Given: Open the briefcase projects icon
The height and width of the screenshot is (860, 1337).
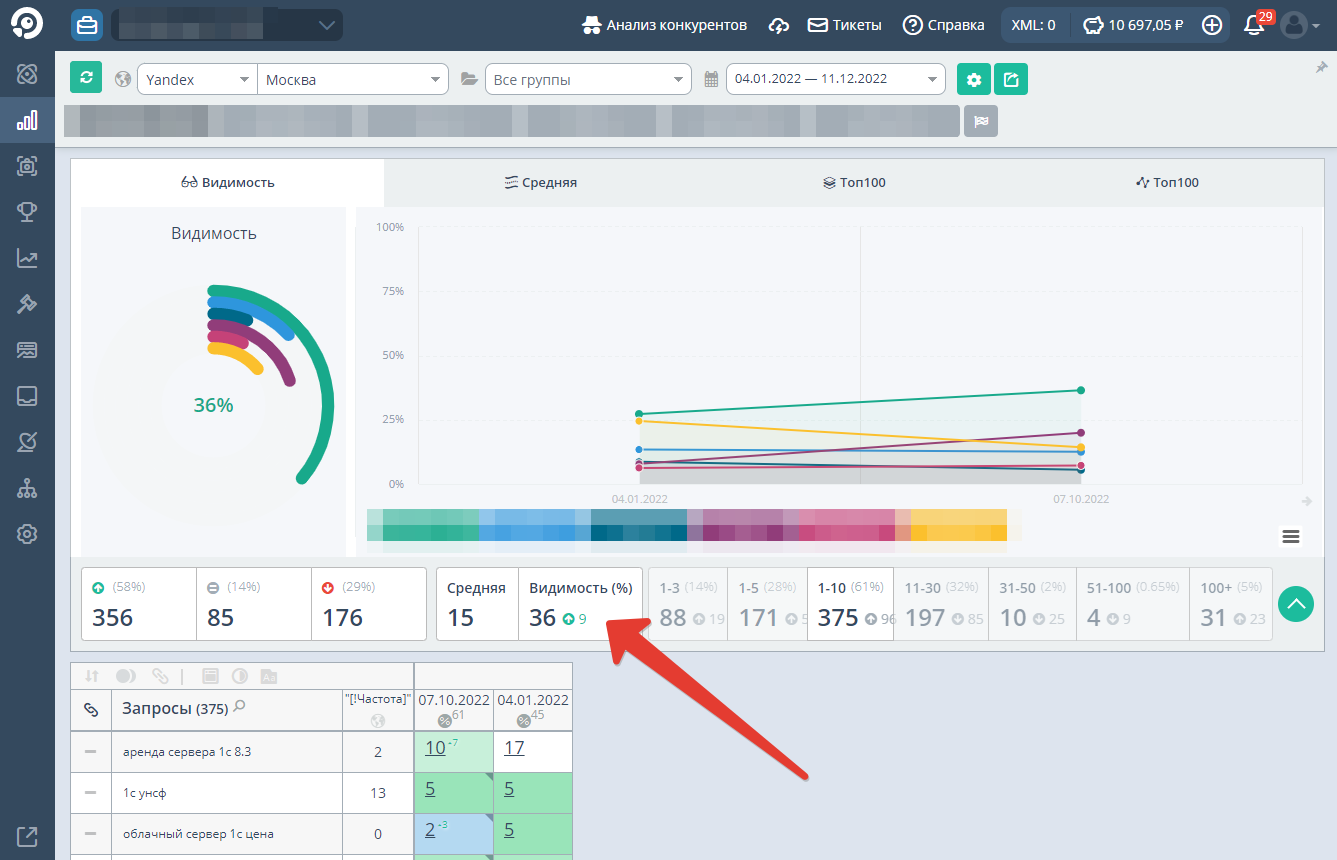Looking at the screenshot, I should click(x=87, y=25).
